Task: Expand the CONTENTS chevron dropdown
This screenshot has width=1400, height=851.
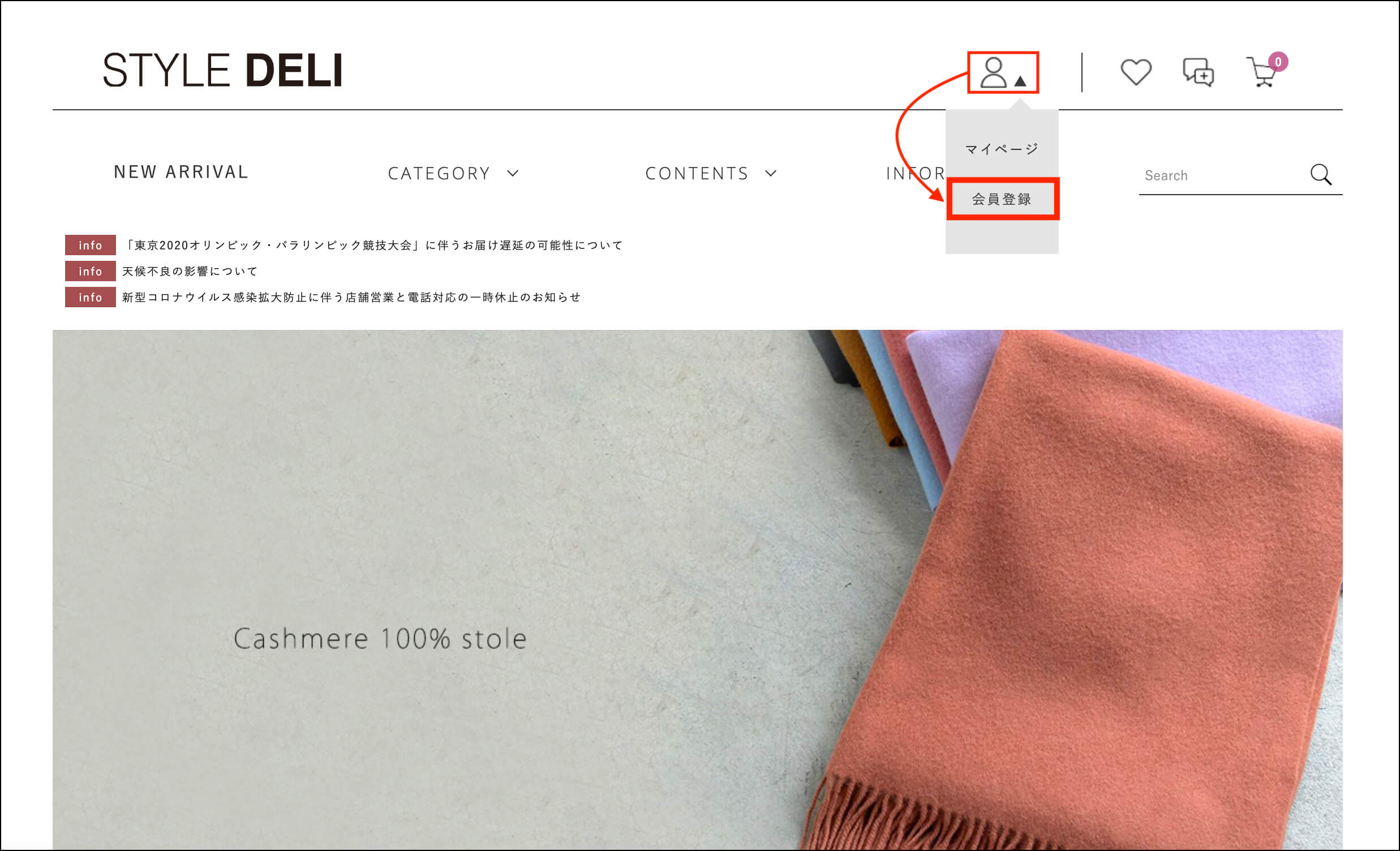Action: point(771,173)
